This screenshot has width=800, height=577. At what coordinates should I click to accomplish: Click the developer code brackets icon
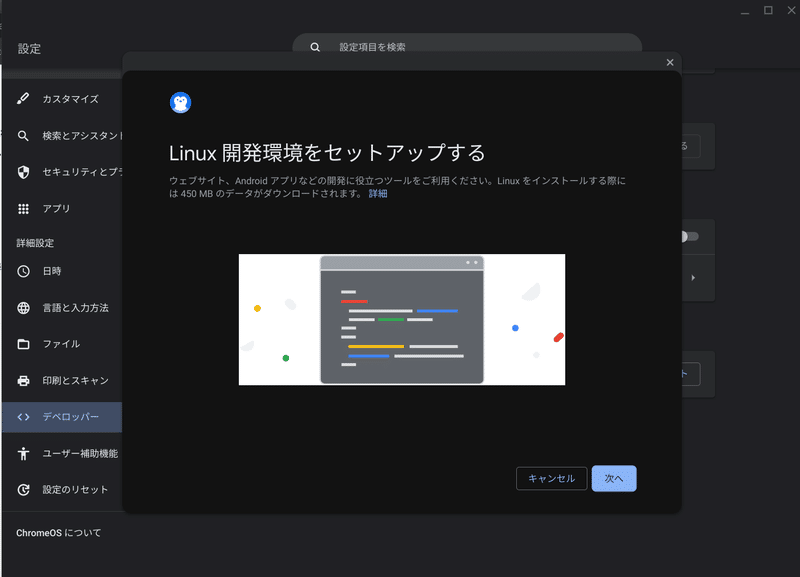pos(23,417)
